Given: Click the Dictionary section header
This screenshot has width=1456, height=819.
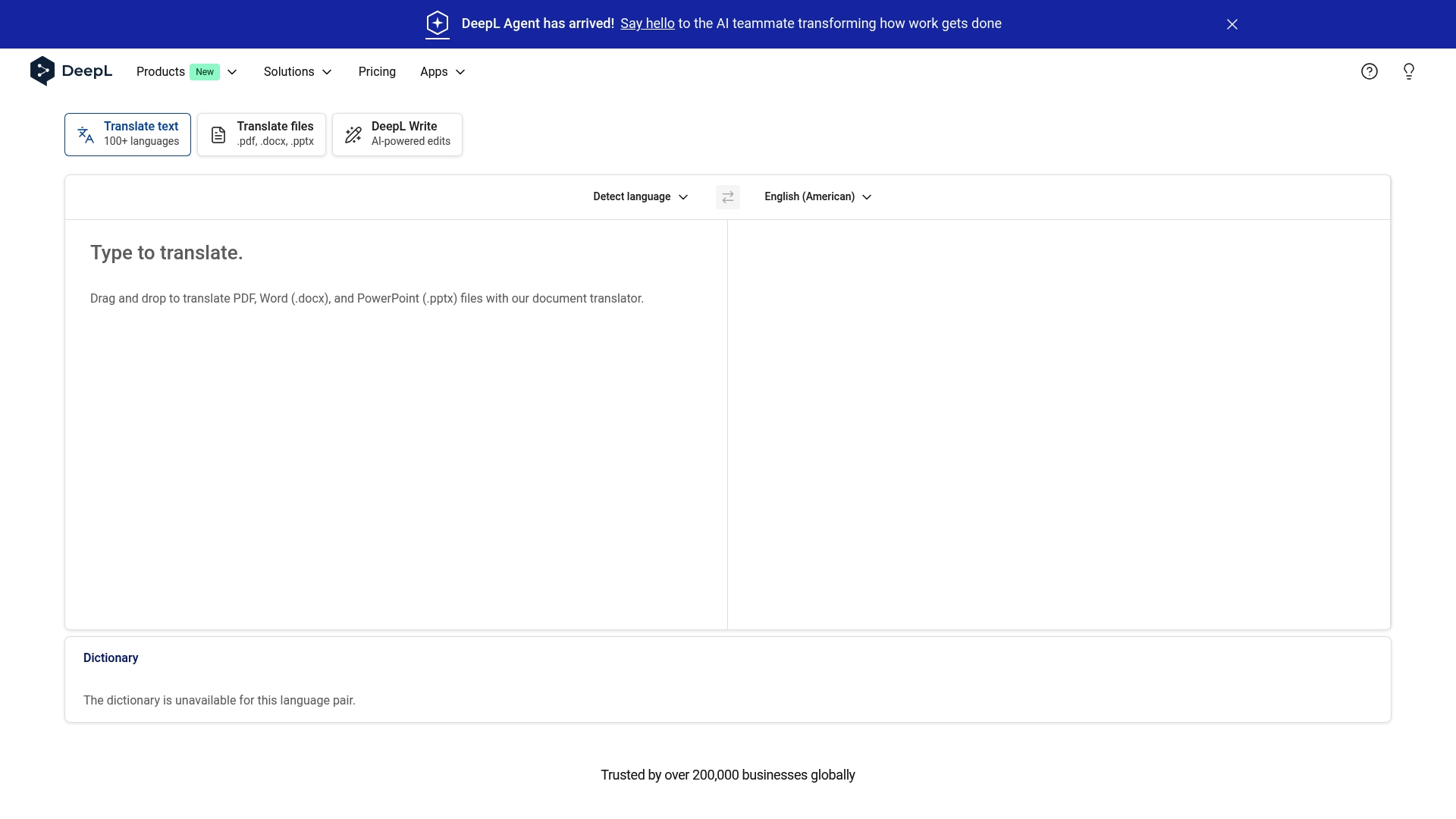Looking at the screenshot, I should [111, 657].
